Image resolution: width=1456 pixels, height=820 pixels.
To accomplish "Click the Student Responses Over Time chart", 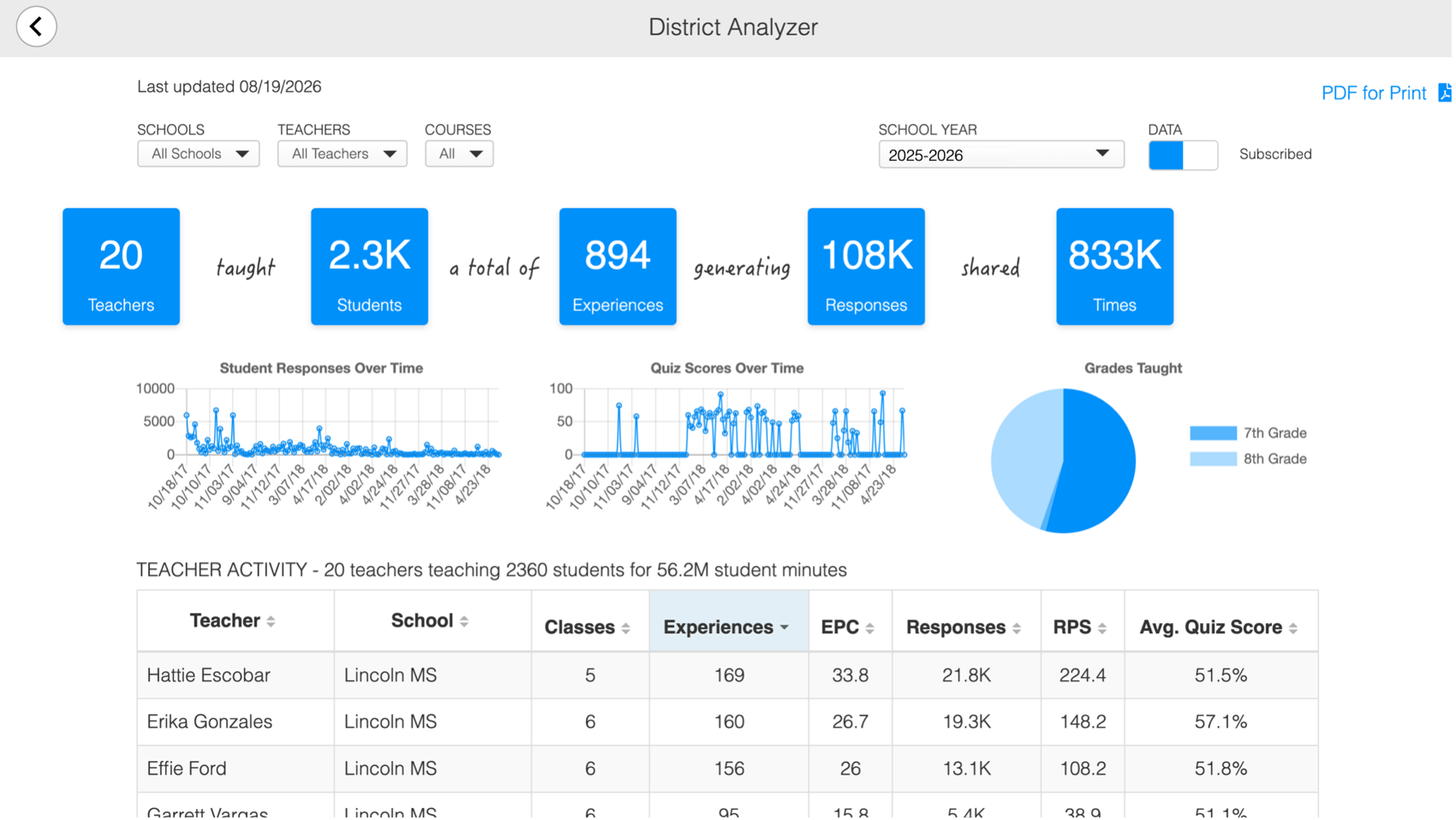I will click(321, 438).
